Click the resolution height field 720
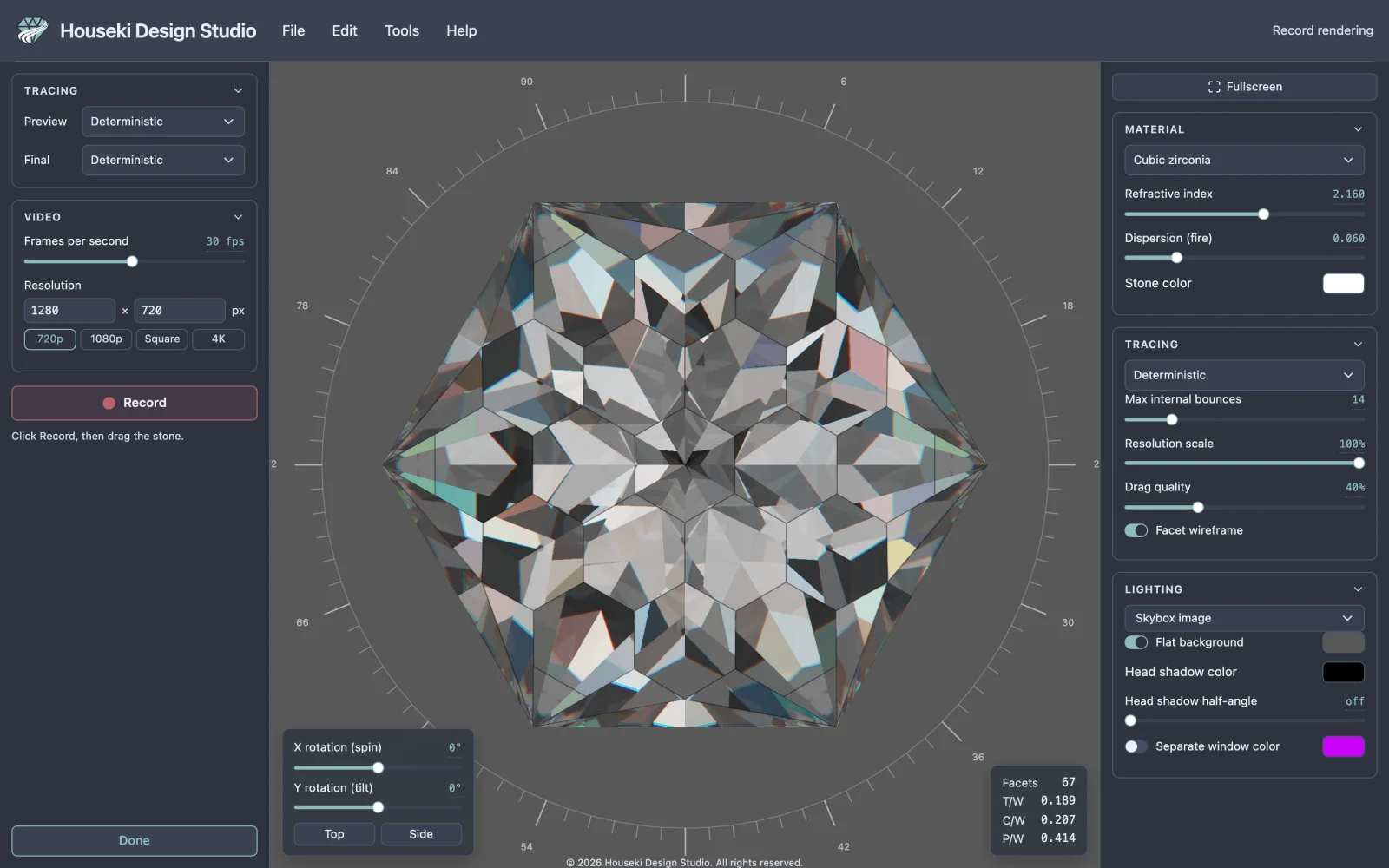The image size is (1389, 868). [180, 311]
